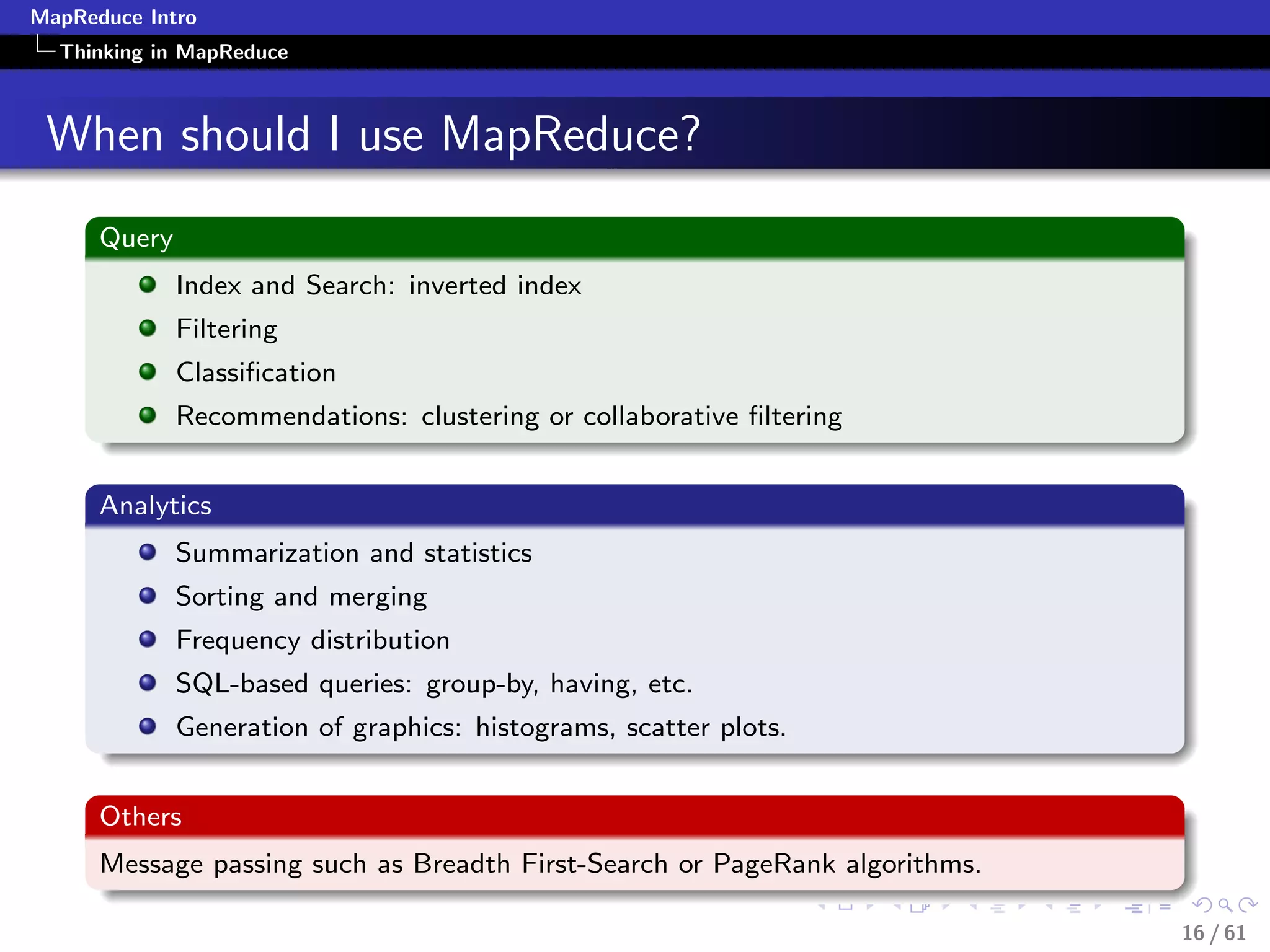Click the go-back curved arrow icon
Image resolution: width=1270 pixels, height=952 pixels.
(x=1202, y=906)
